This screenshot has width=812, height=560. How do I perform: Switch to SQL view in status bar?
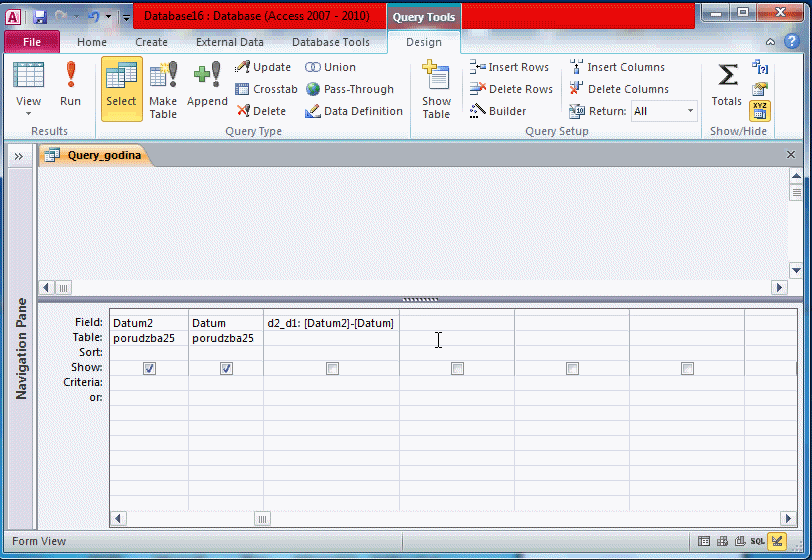click(758, 541)
